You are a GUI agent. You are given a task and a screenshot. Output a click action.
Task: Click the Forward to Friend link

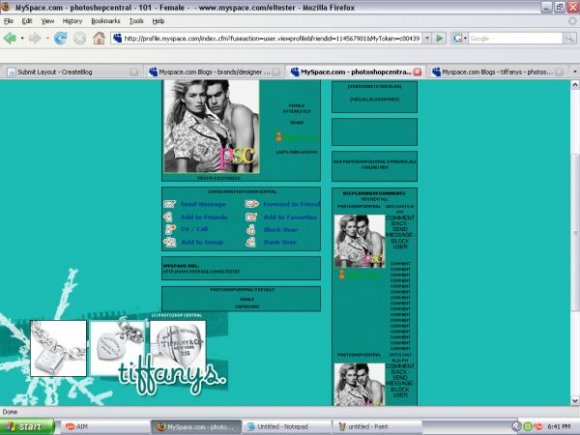291,204
